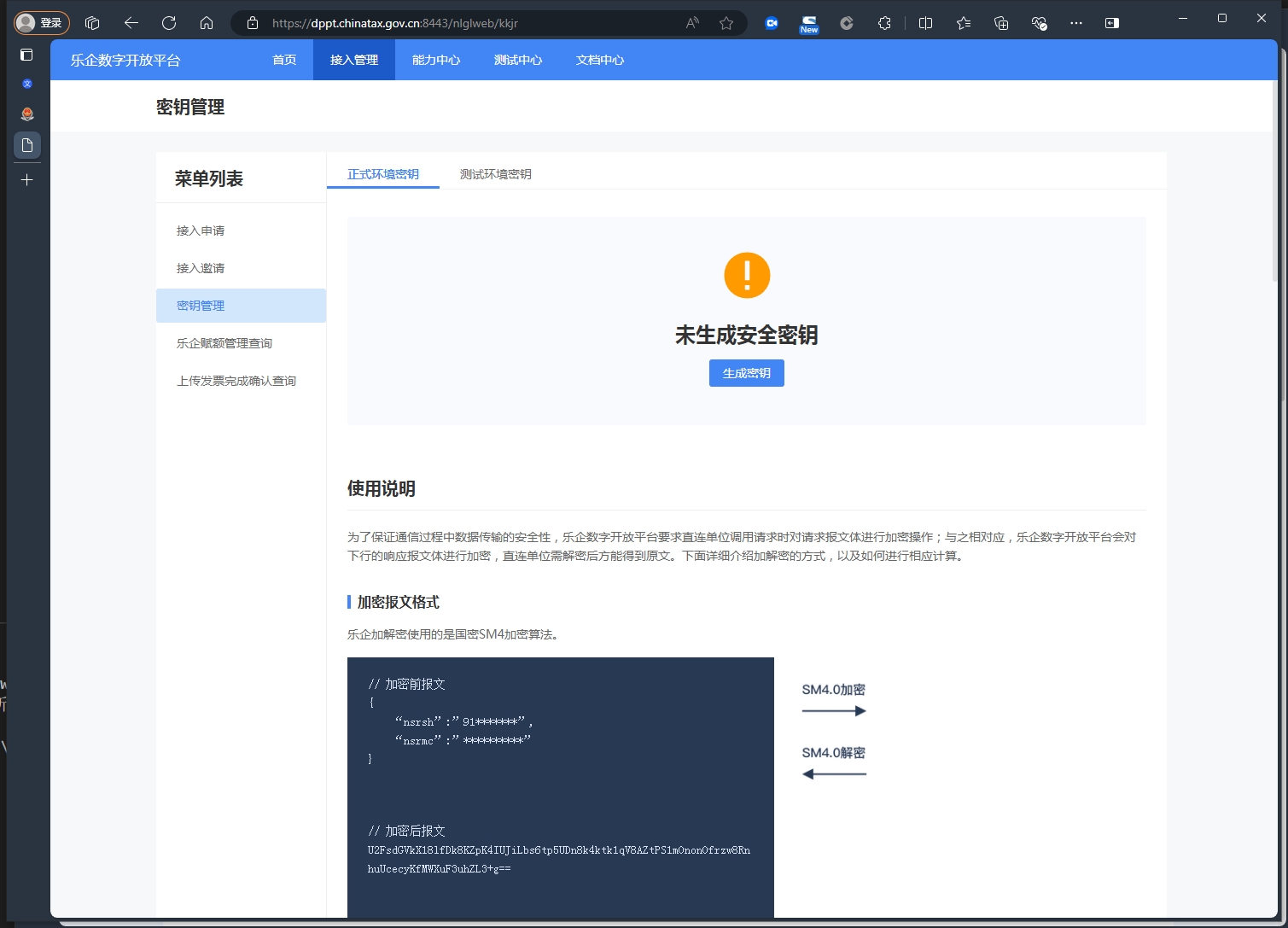Open the browser home page icon
The image size is (1288, 928).
coord(207,23)
